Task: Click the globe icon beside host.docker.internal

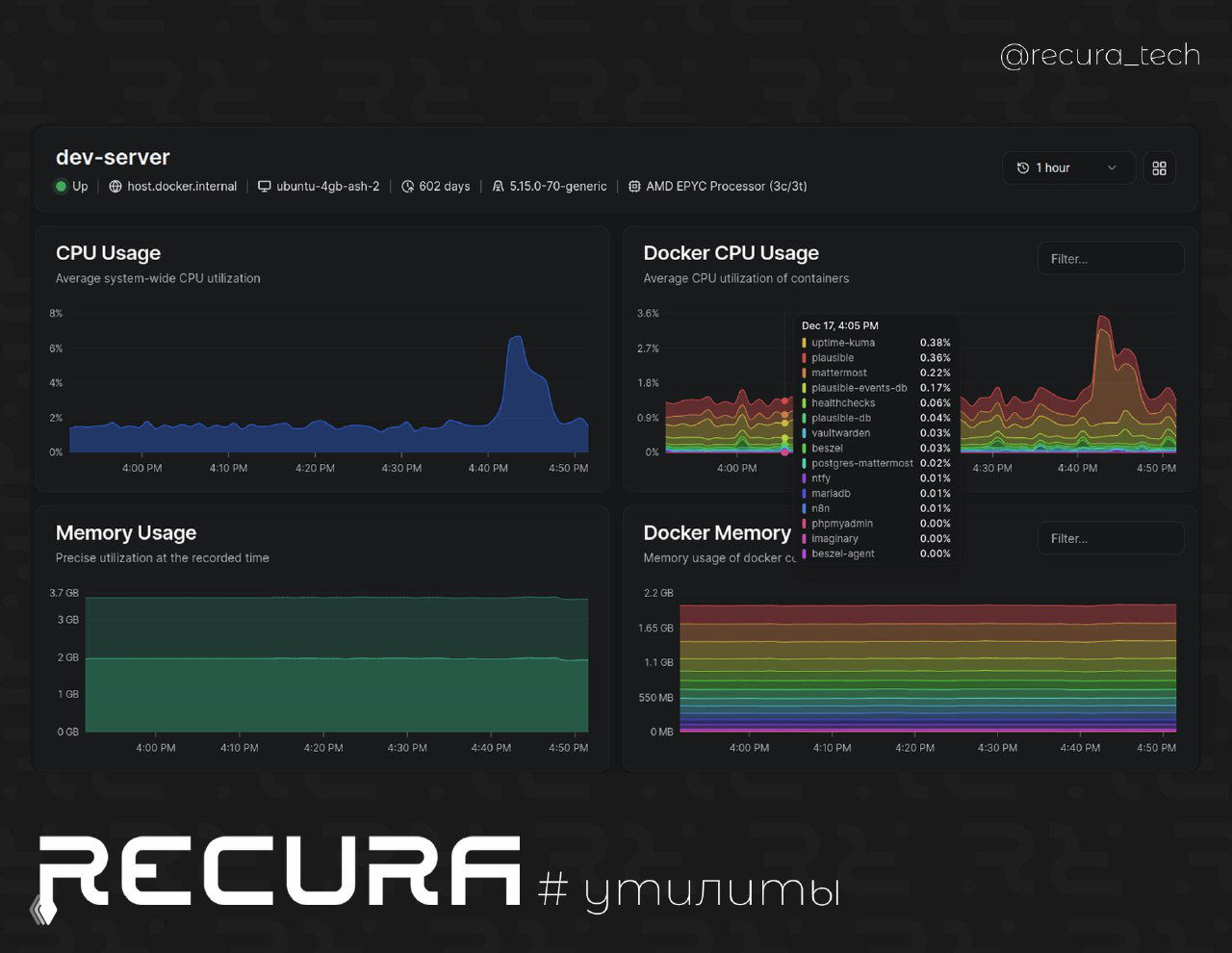Action: 116,186
